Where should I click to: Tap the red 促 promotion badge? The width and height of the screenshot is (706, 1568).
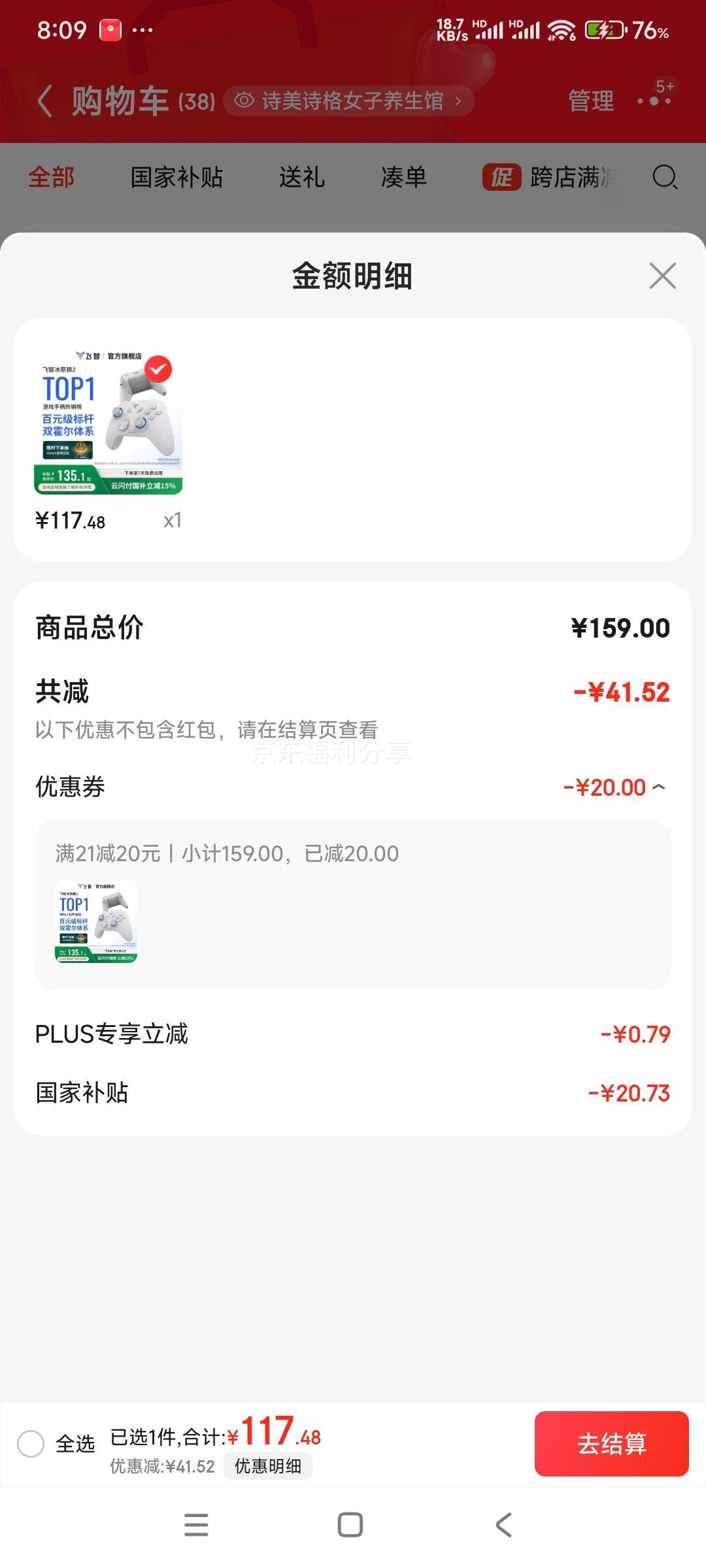[x=501, y=177]
